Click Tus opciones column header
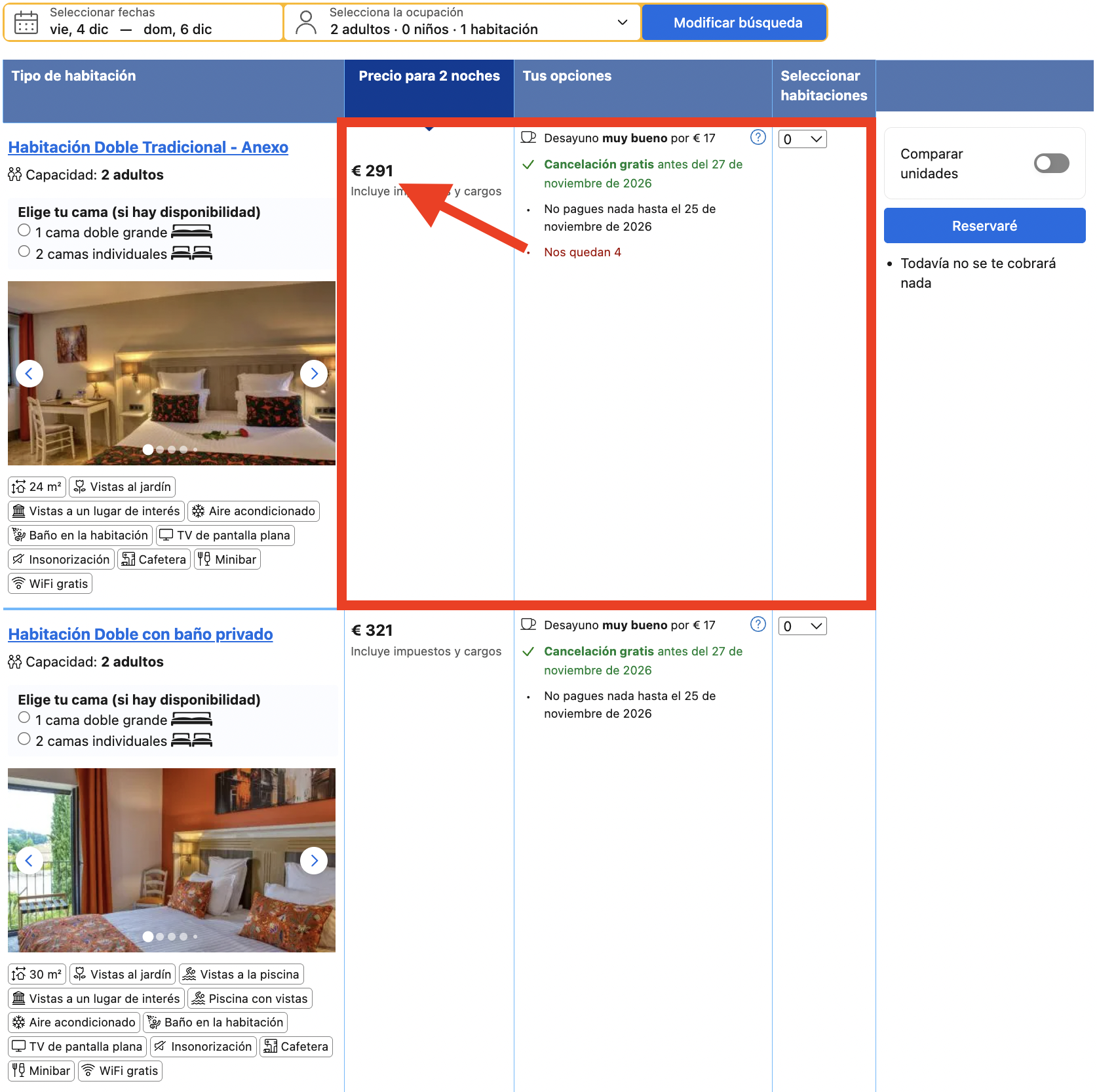 [x=643, y=88]
